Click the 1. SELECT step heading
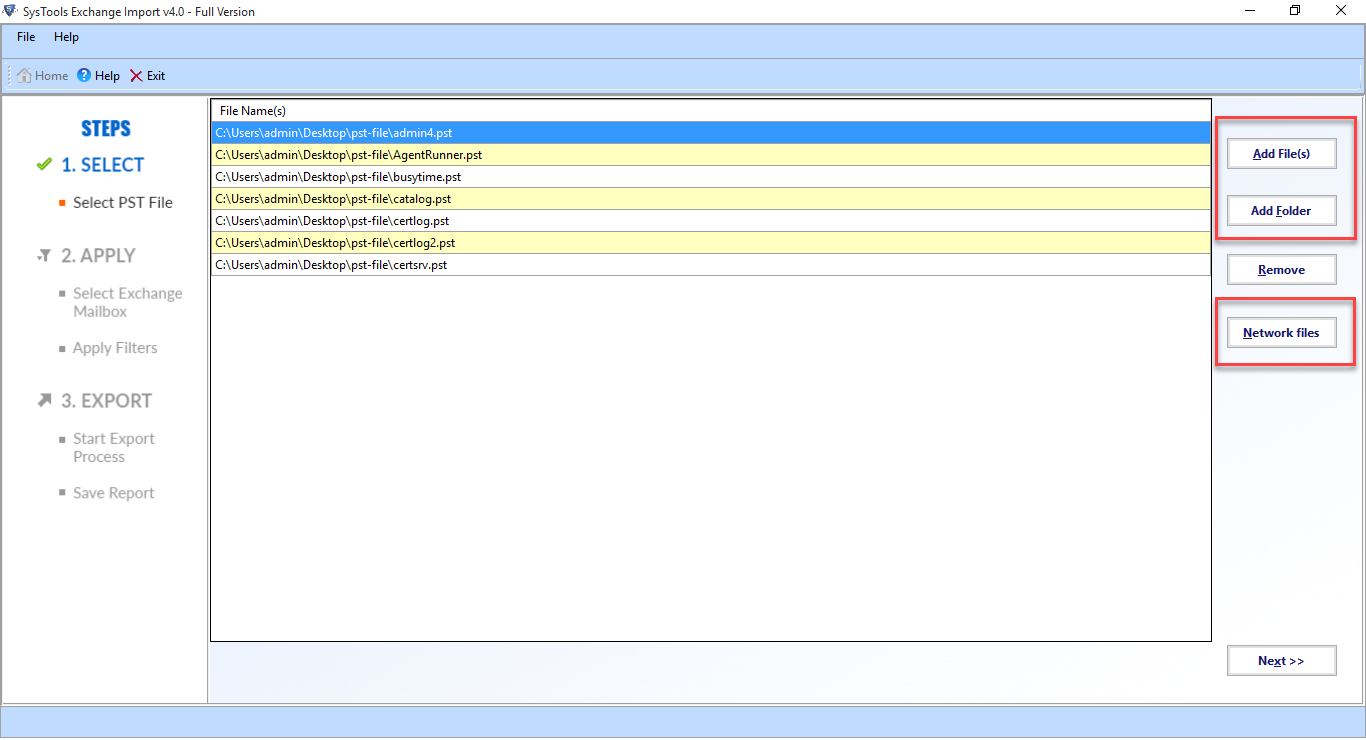The height and width of the screenshot is (740, 1366). 102,165
